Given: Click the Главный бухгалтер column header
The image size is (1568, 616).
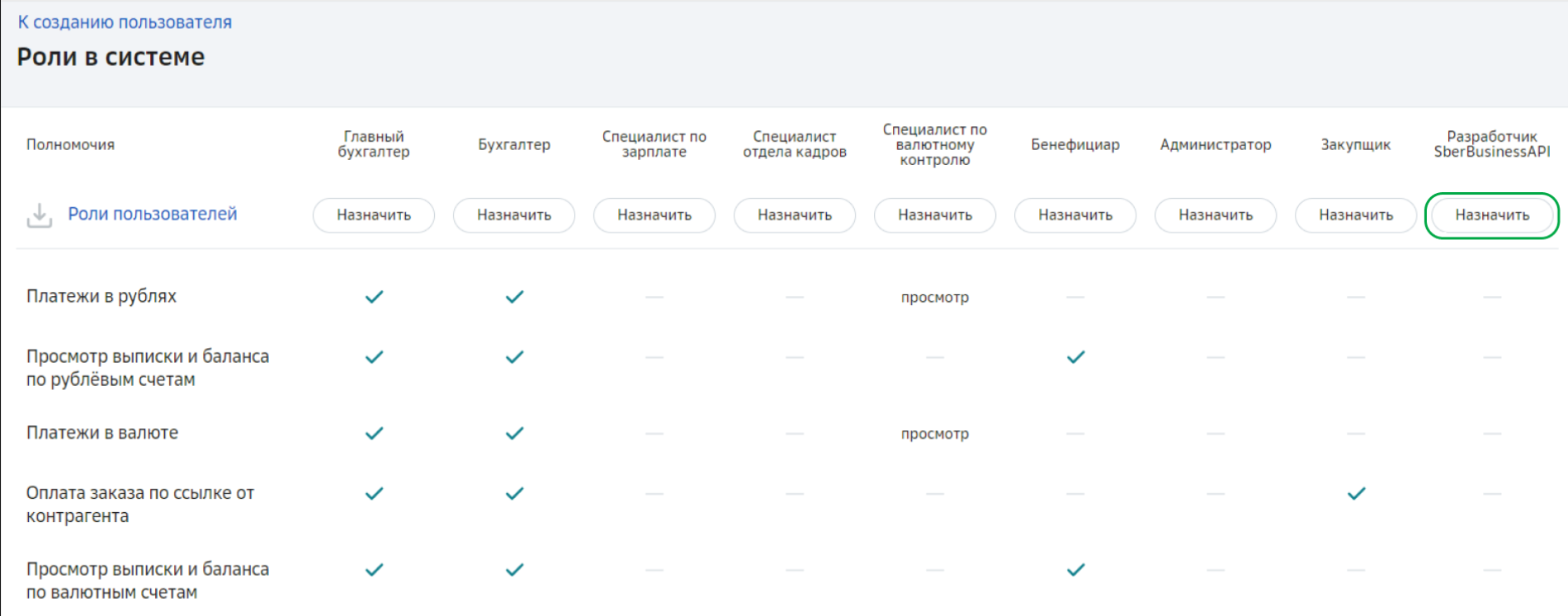Looking at the screenshot, I should tap(374, 144).
